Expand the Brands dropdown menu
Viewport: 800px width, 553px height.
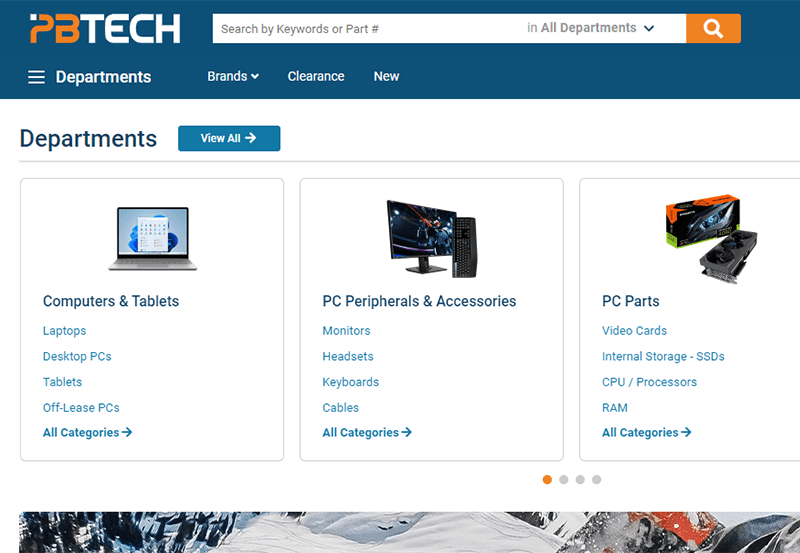point(233,77)
